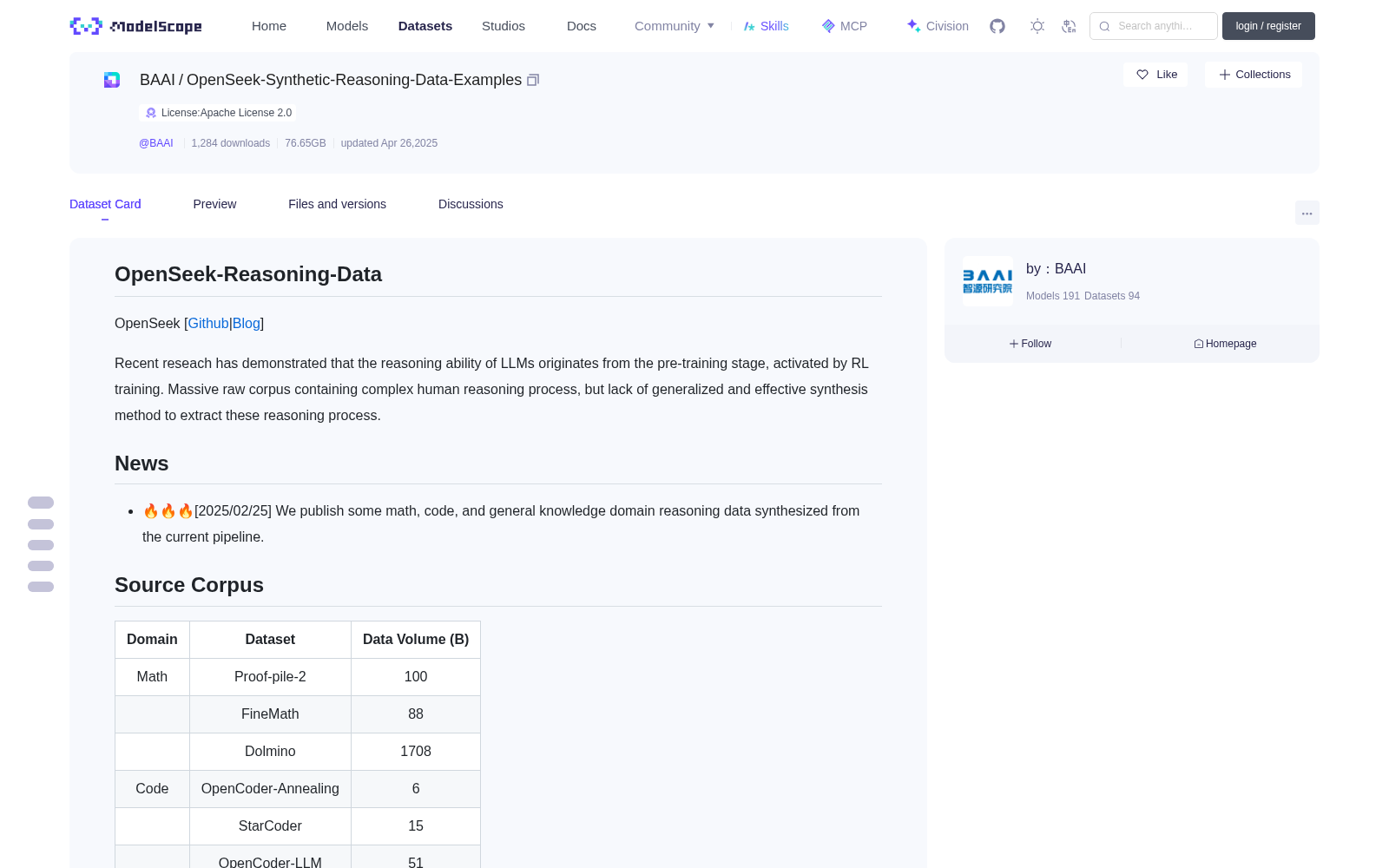Screen dimensions: 1389x868
Task: Open the Github link in description
Action: point(208,323)
